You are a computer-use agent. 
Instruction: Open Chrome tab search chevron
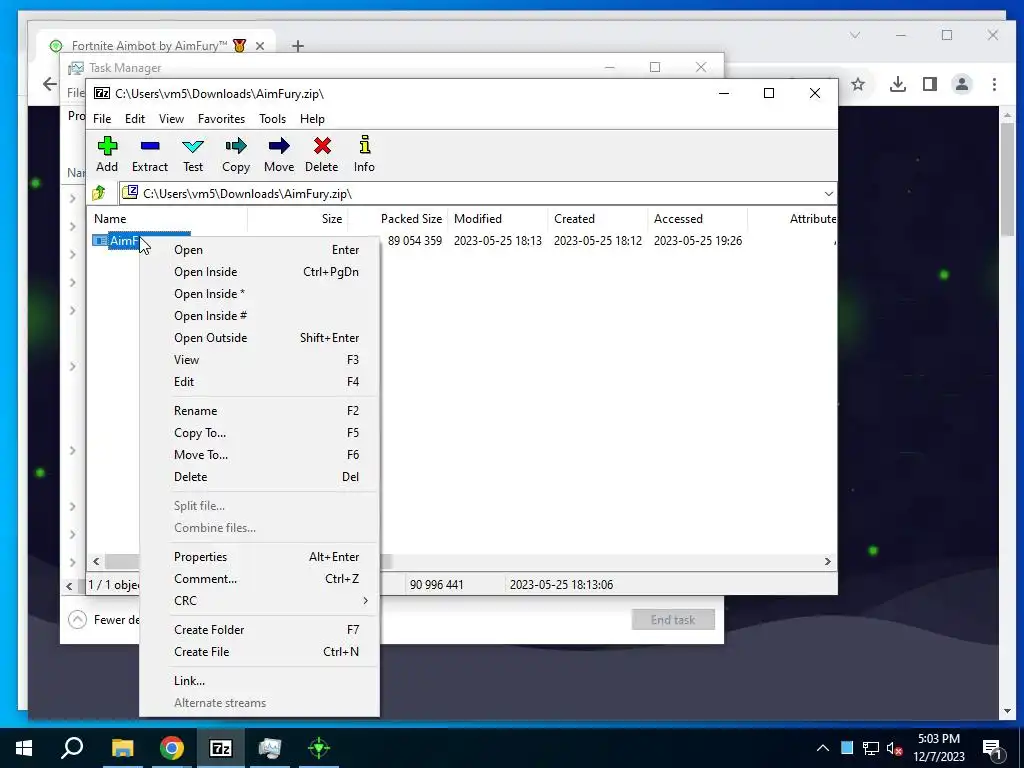[x=855, y=35]
